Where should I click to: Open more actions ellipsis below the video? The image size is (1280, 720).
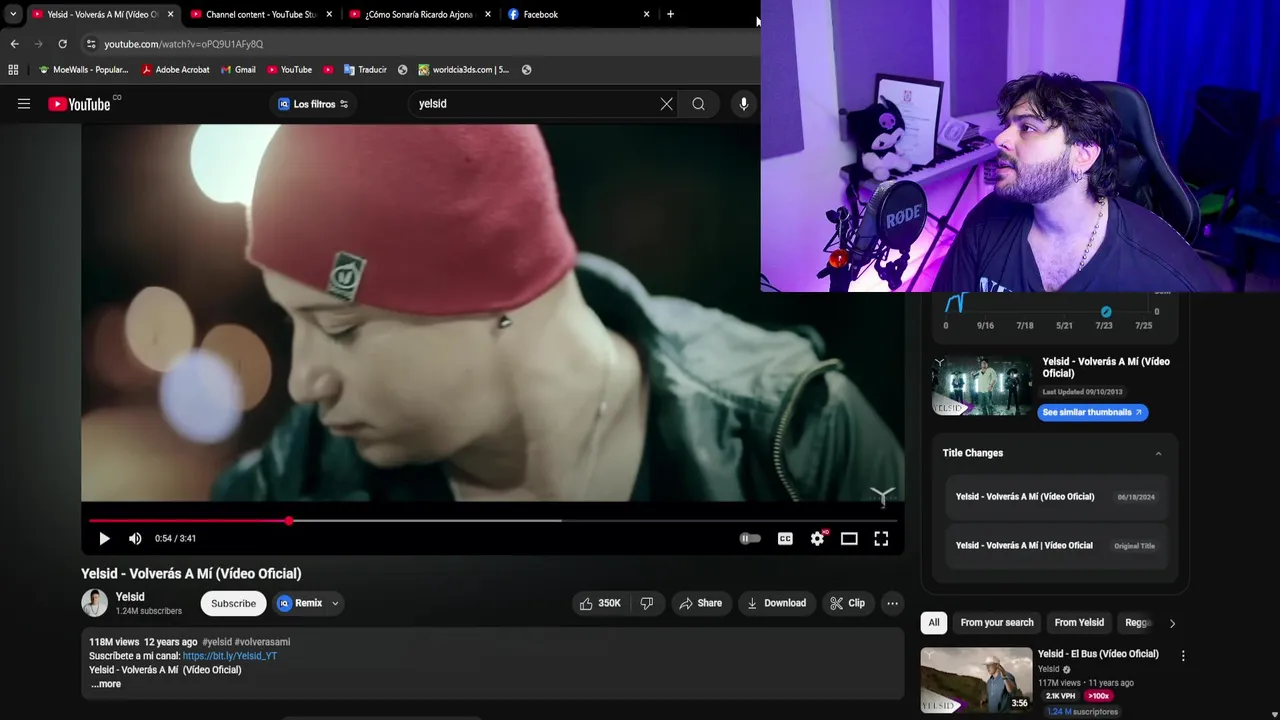(x=892, y=603)
